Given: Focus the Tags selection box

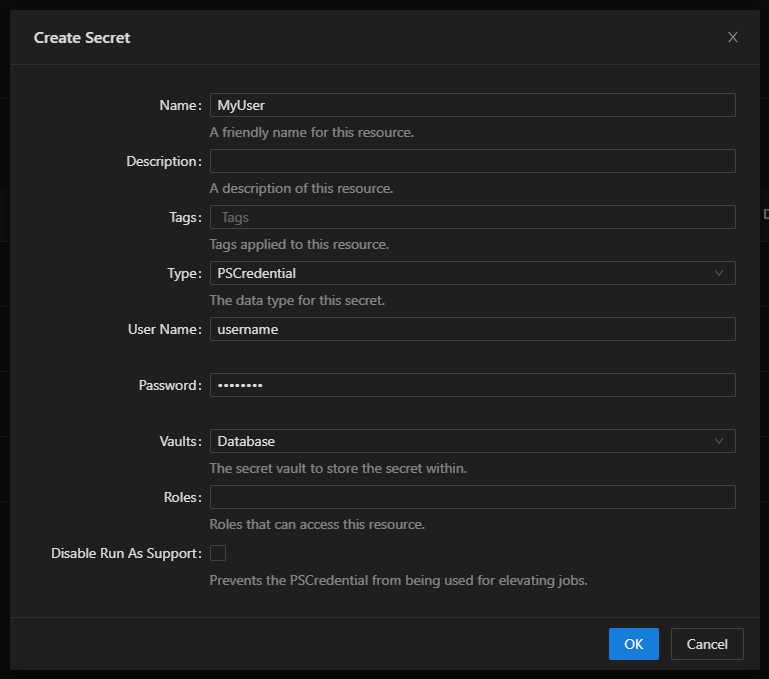Looking at the screenshot, I should tap(472, 217).
